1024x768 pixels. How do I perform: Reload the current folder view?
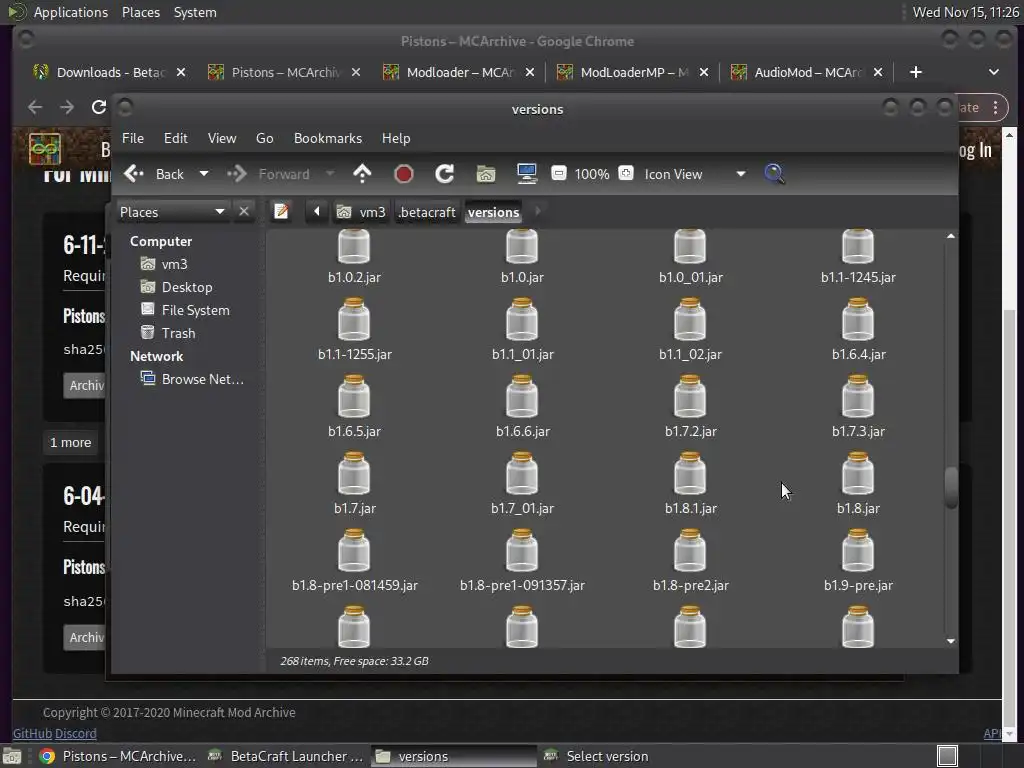coord(445,174)
